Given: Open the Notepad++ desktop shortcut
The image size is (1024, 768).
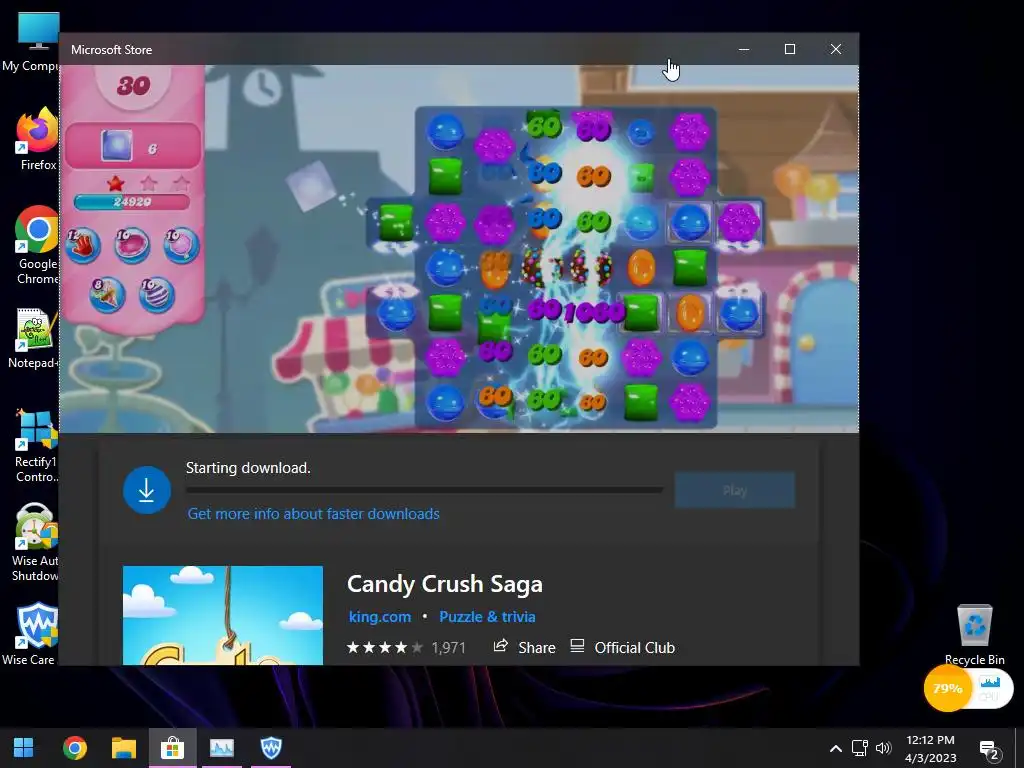Looking at the screenshot, I should tap(34, 338).
